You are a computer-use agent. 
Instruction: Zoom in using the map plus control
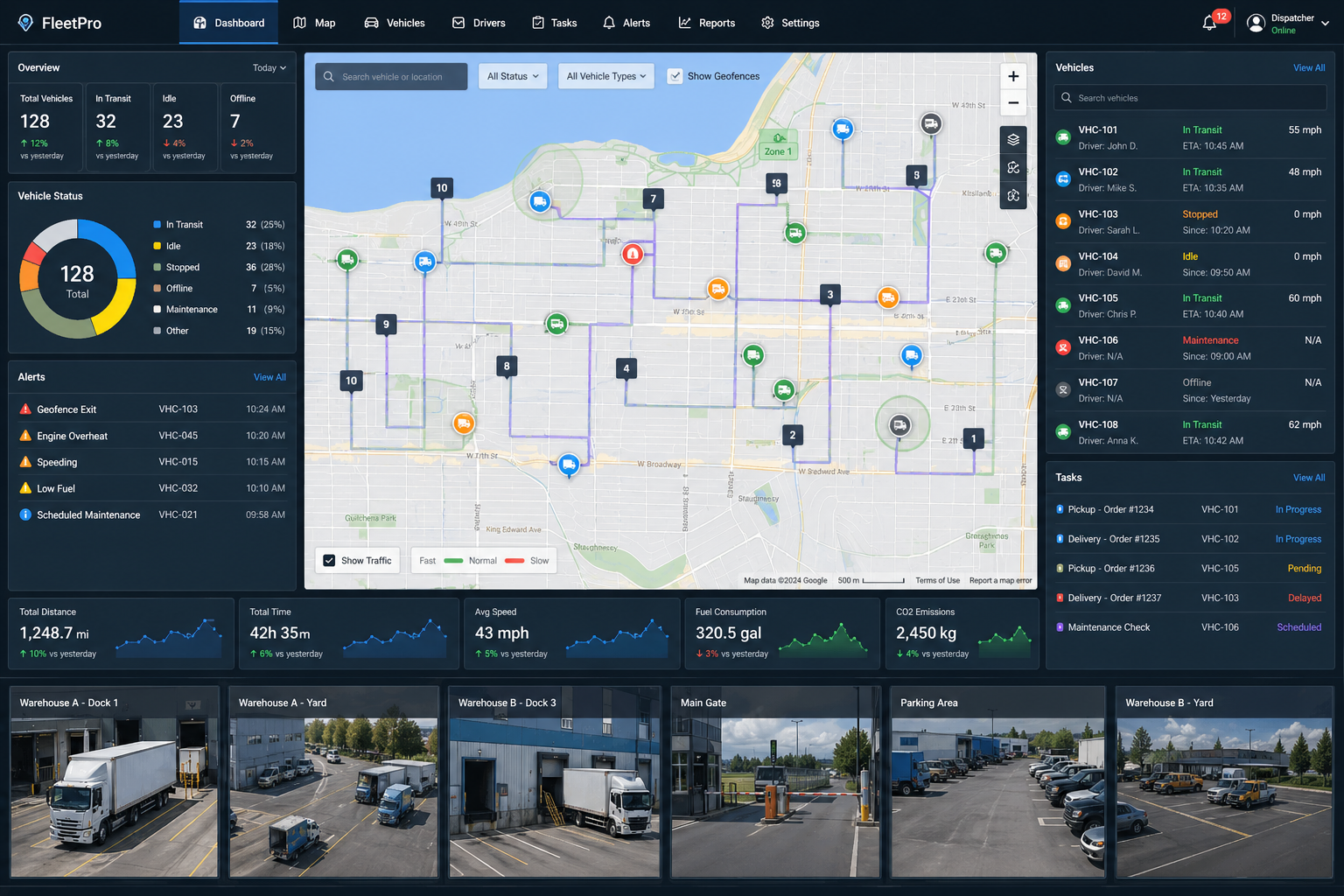tap(1012, 76)
